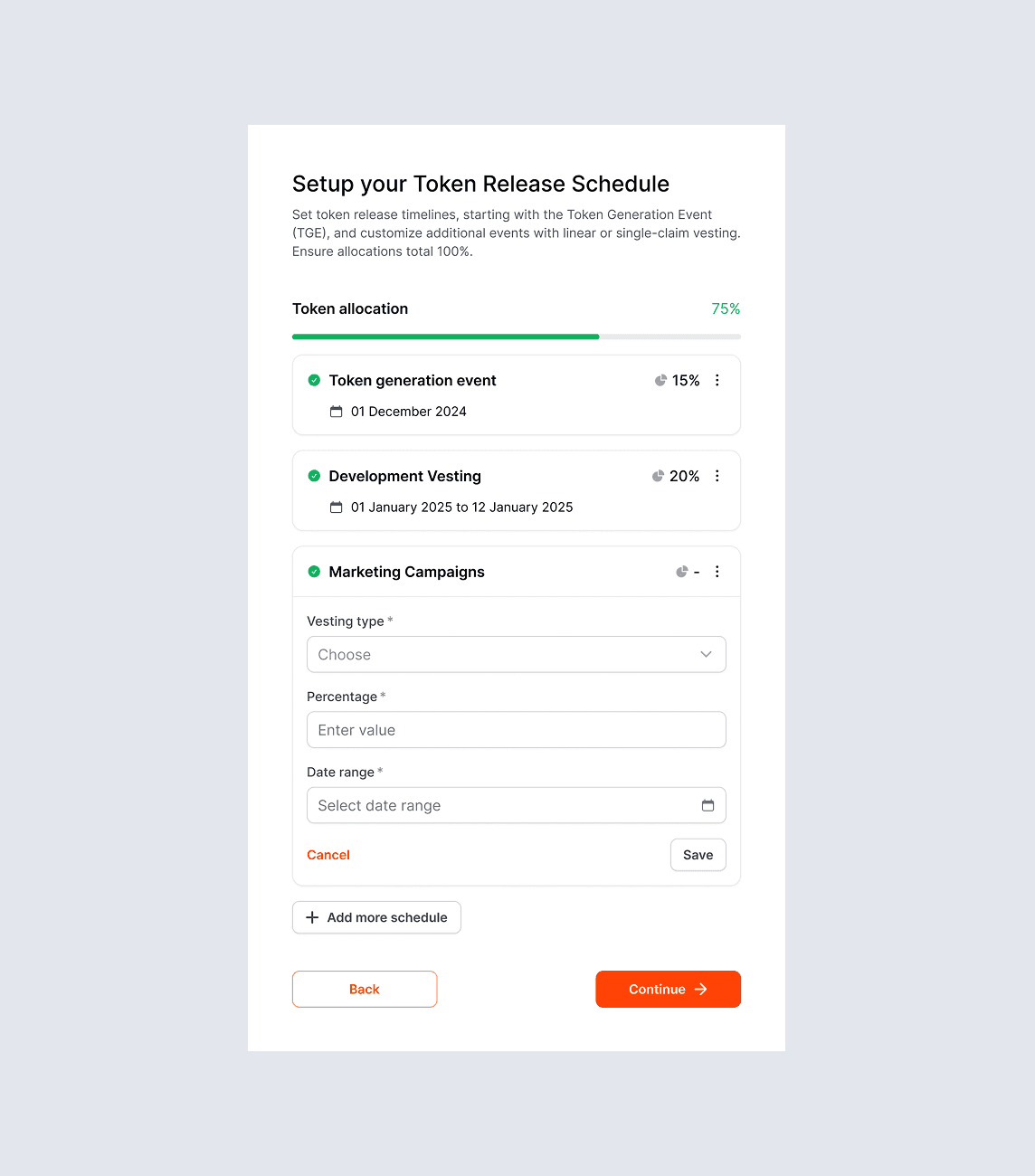Click green check on Development Vesting
Image resolution: width=1035 pixels, height=1176 pixels.
(314, 476)
